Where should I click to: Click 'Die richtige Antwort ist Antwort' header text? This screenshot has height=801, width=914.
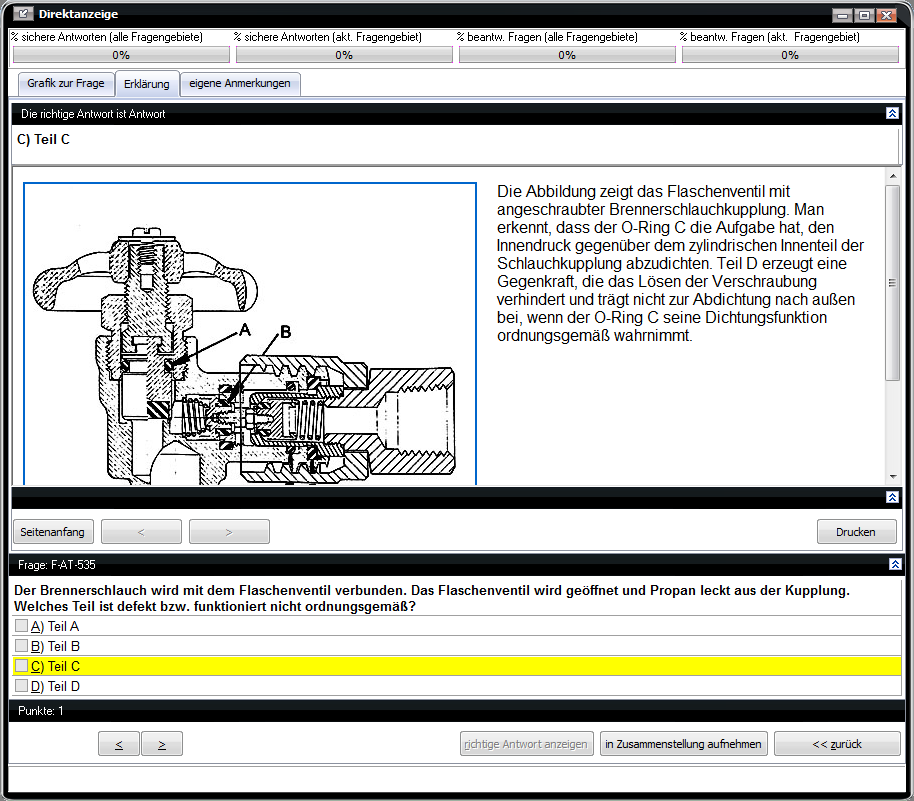pyautogui.click(x=93, y=114)
